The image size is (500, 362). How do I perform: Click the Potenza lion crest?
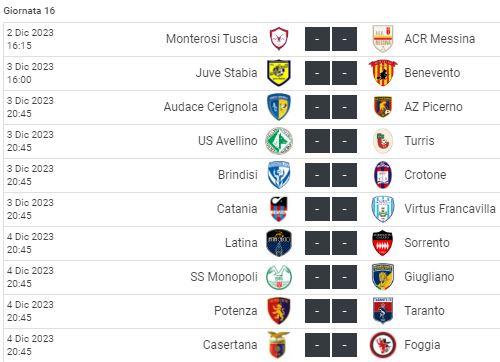[x=279, y=311]
